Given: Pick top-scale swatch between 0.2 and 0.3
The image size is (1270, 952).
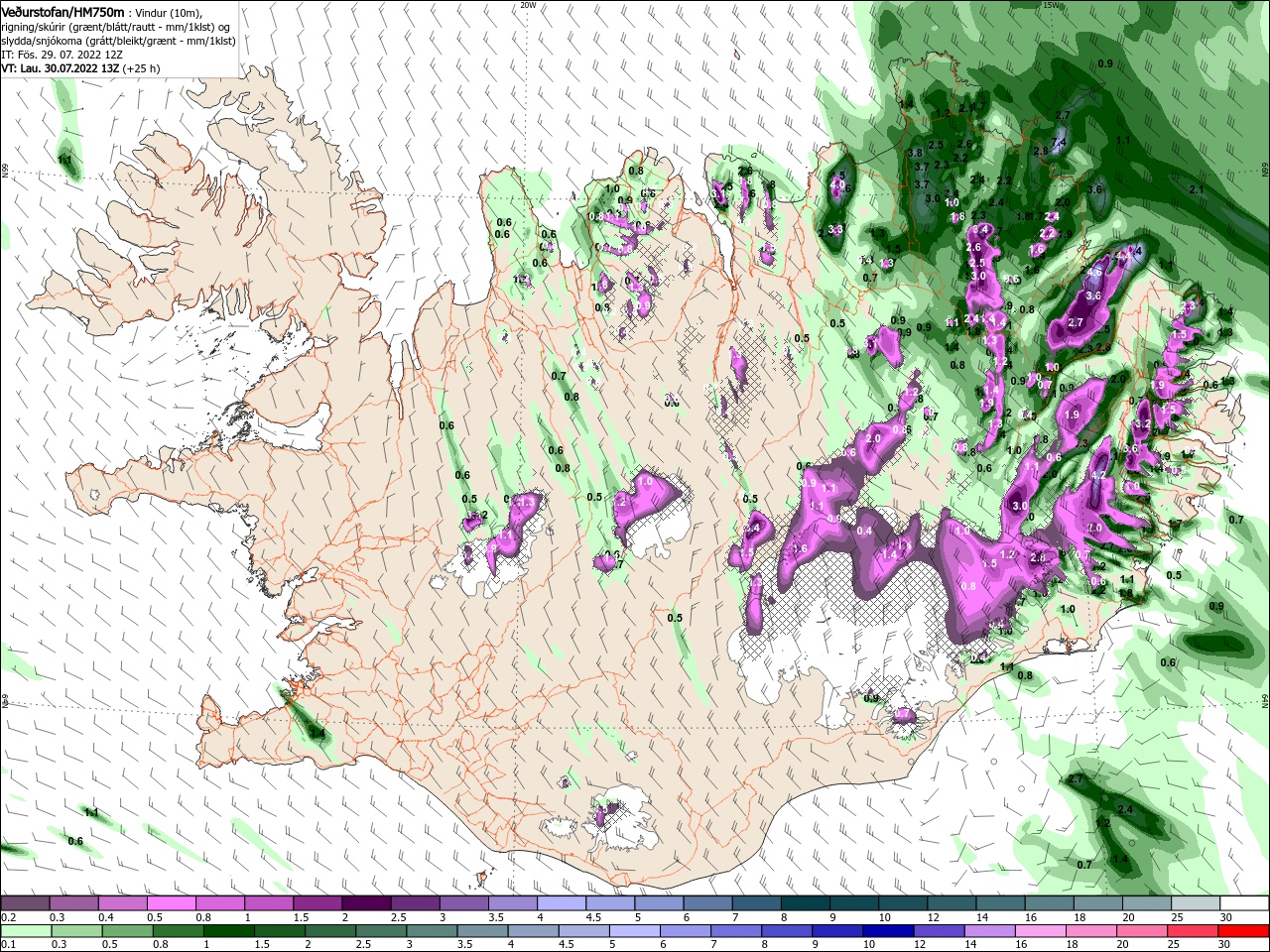Looking at the screenshot, I should (x=25, y=903).
